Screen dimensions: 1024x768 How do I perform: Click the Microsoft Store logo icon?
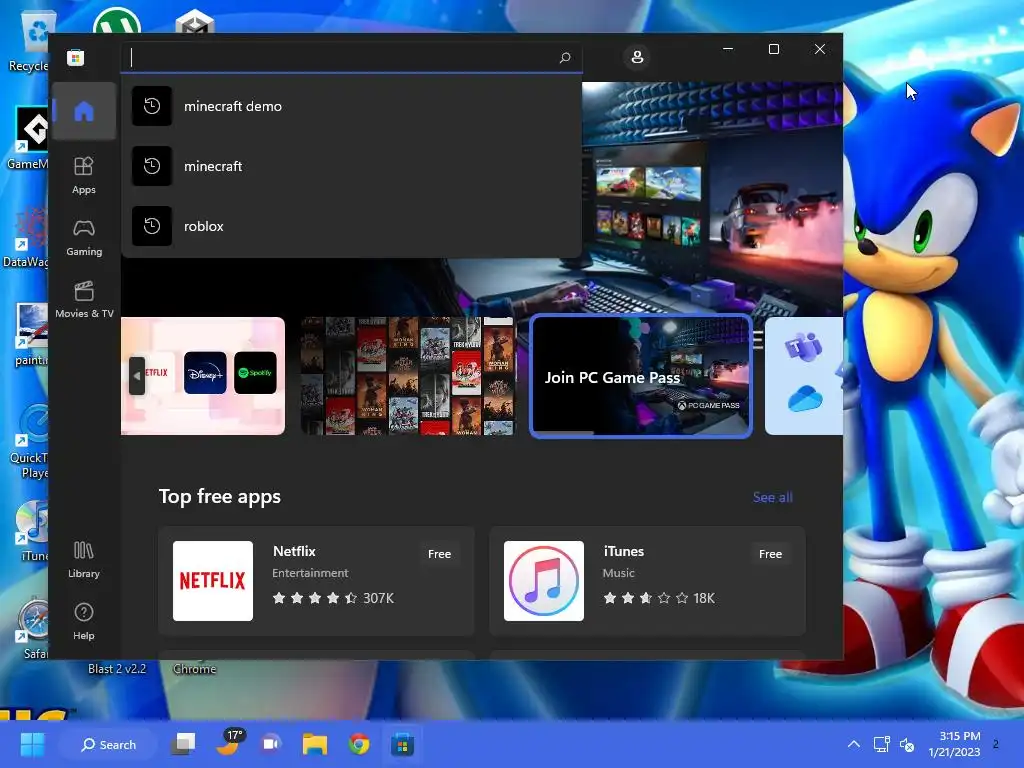pos(75,57)
